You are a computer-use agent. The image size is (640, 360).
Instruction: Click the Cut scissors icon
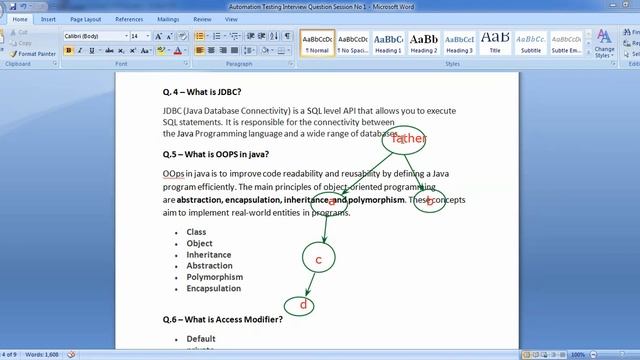coord(13,32)
